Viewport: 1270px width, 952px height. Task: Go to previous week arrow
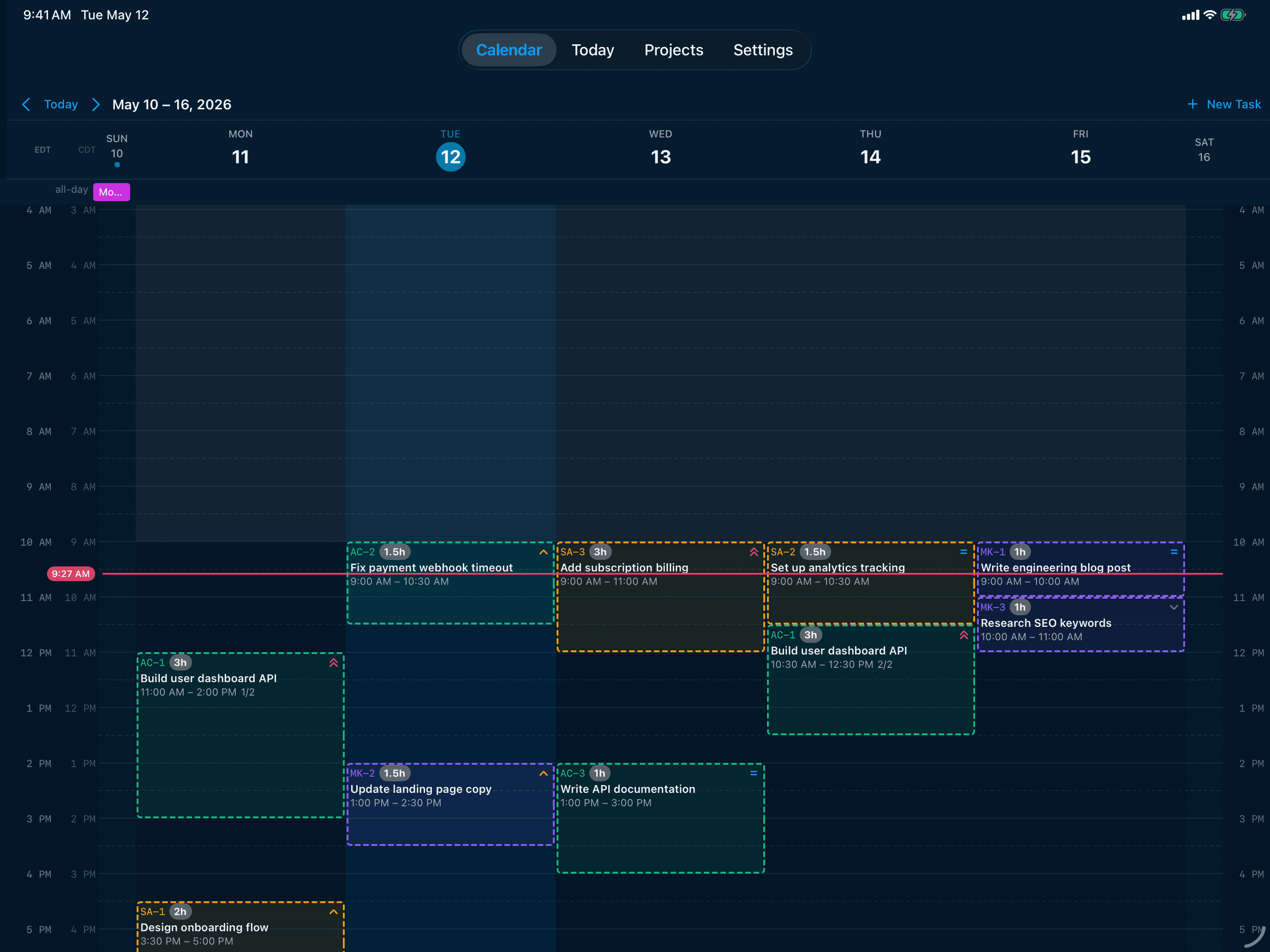click(x=26, y=104)
